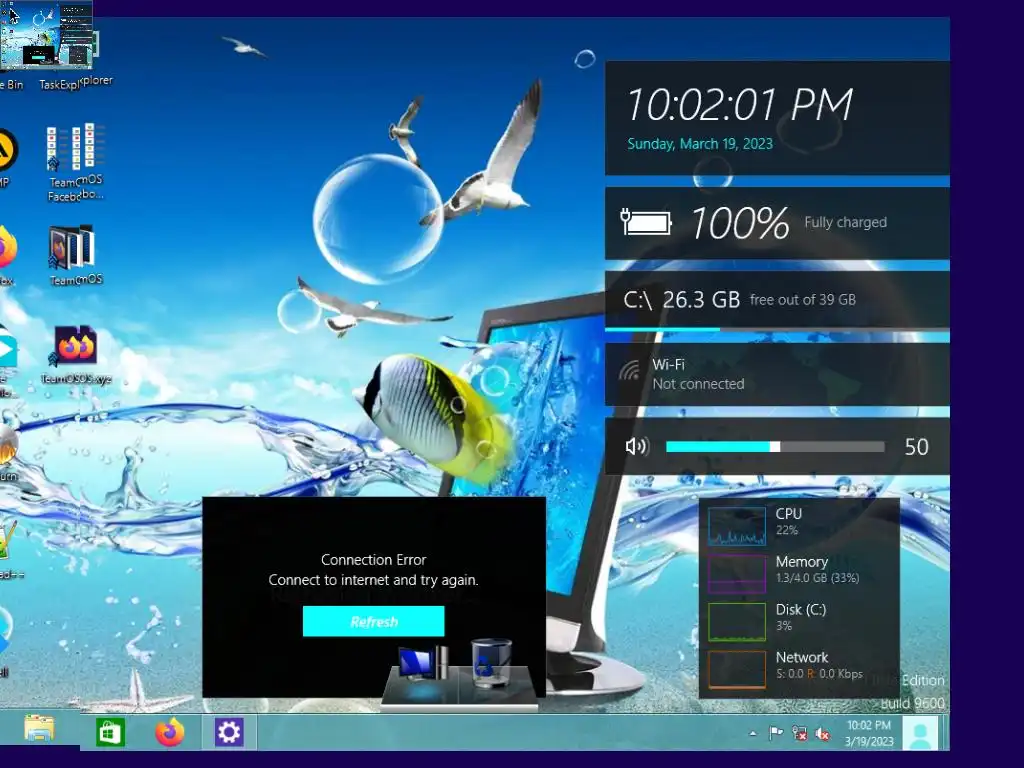This screenshot has height=768, width=1024.
Task: Click the volume slider bar at 50
Action: tap(775, 447)
